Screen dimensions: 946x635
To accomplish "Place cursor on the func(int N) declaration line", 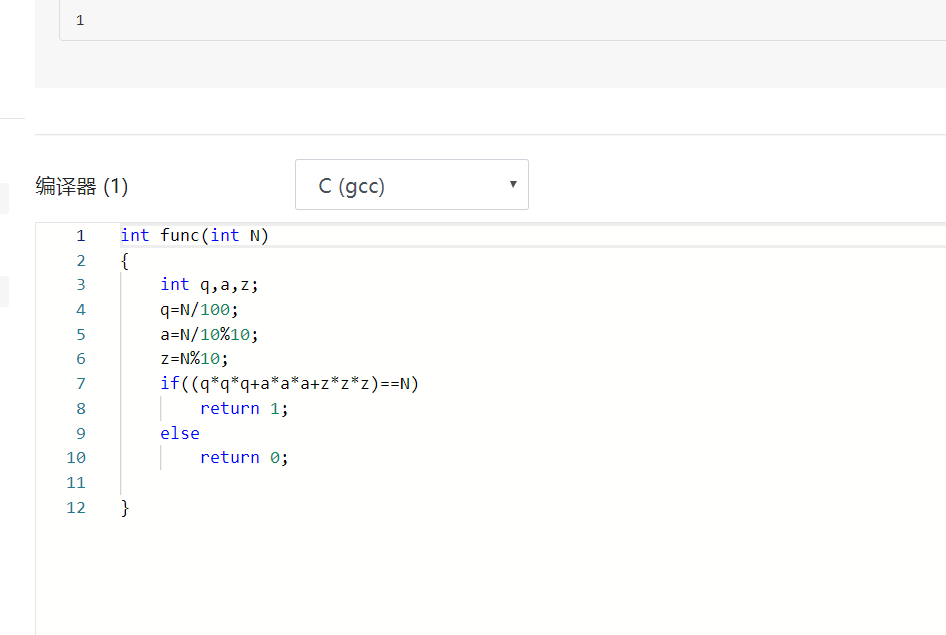I will click(195, 236).
